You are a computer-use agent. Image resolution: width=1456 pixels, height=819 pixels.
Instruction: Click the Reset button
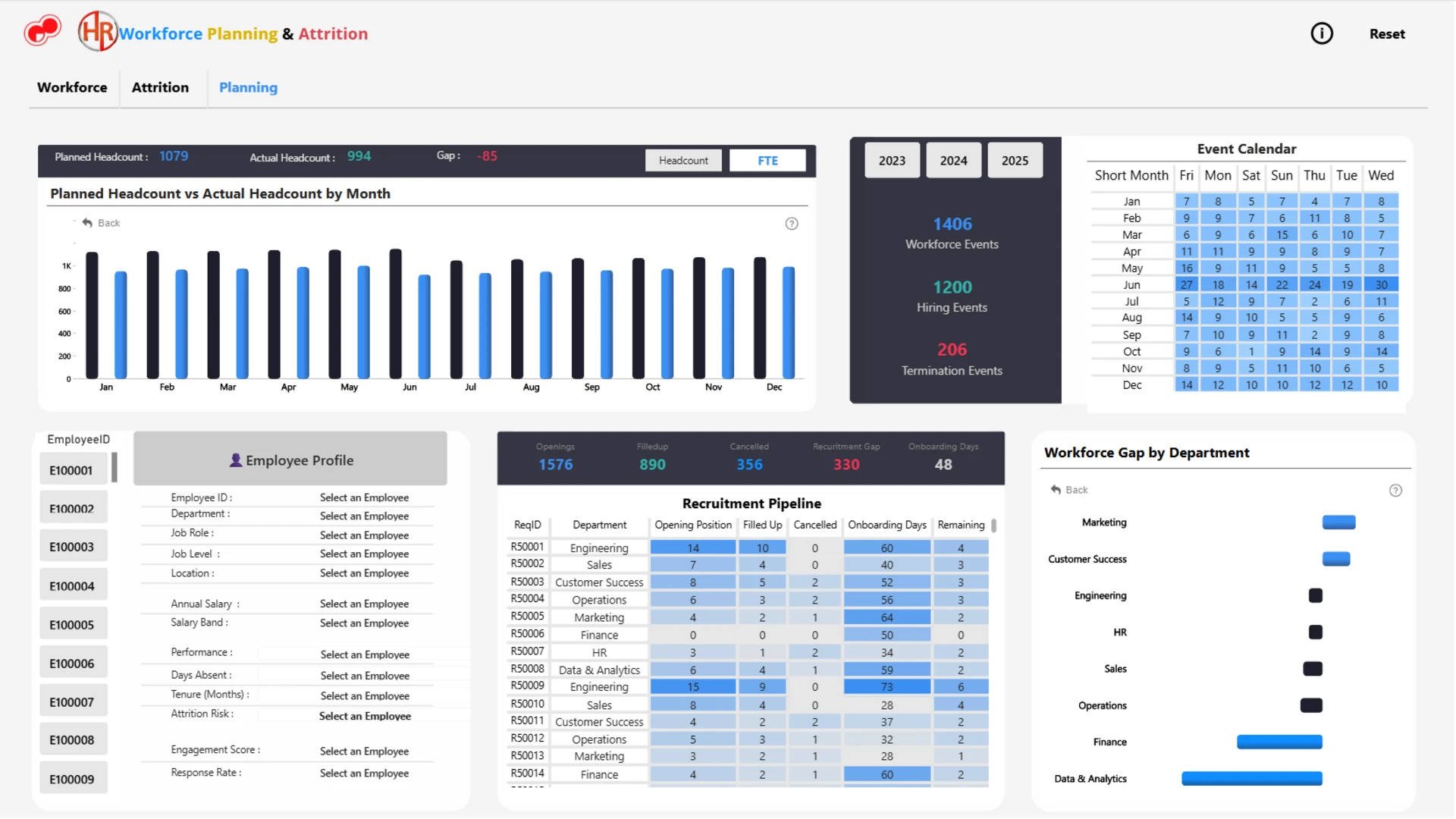[1387, 34]
